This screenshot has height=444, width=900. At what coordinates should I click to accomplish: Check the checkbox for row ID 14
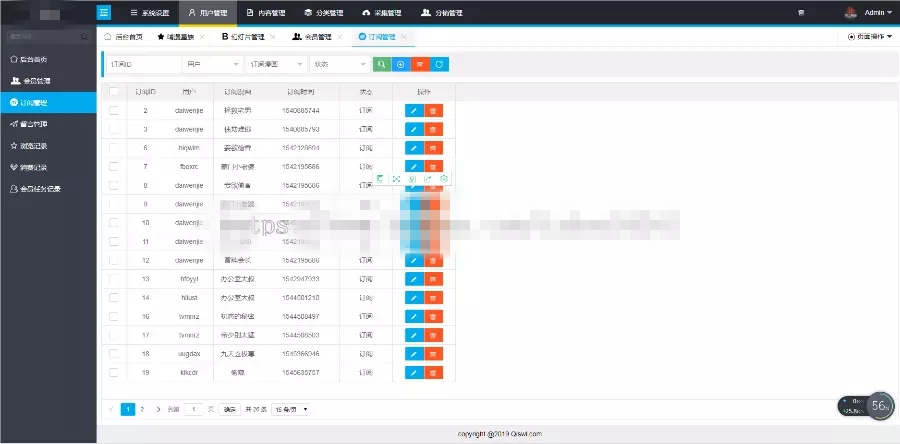click(x=114, y=298)
